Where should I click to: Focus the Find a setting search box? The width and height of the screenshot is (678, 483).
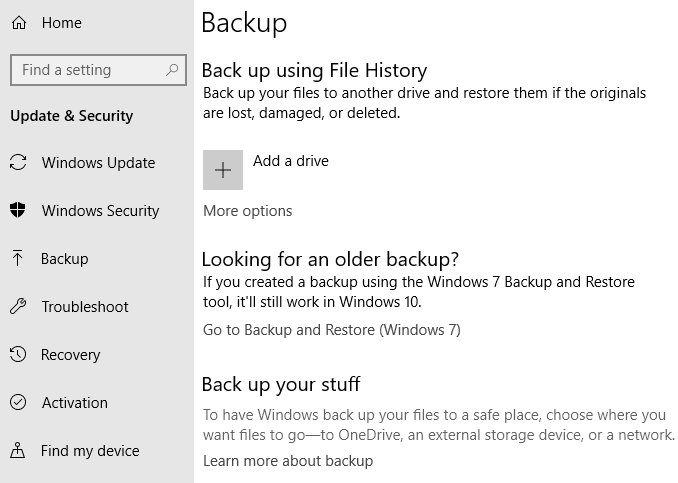[x=99, y=70]
